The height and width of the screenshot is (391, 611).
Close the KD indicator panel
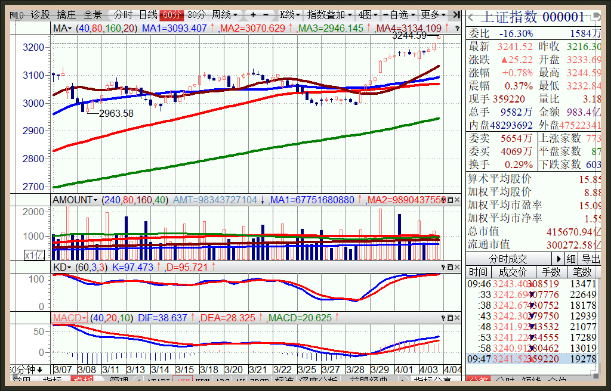point(457,267)
